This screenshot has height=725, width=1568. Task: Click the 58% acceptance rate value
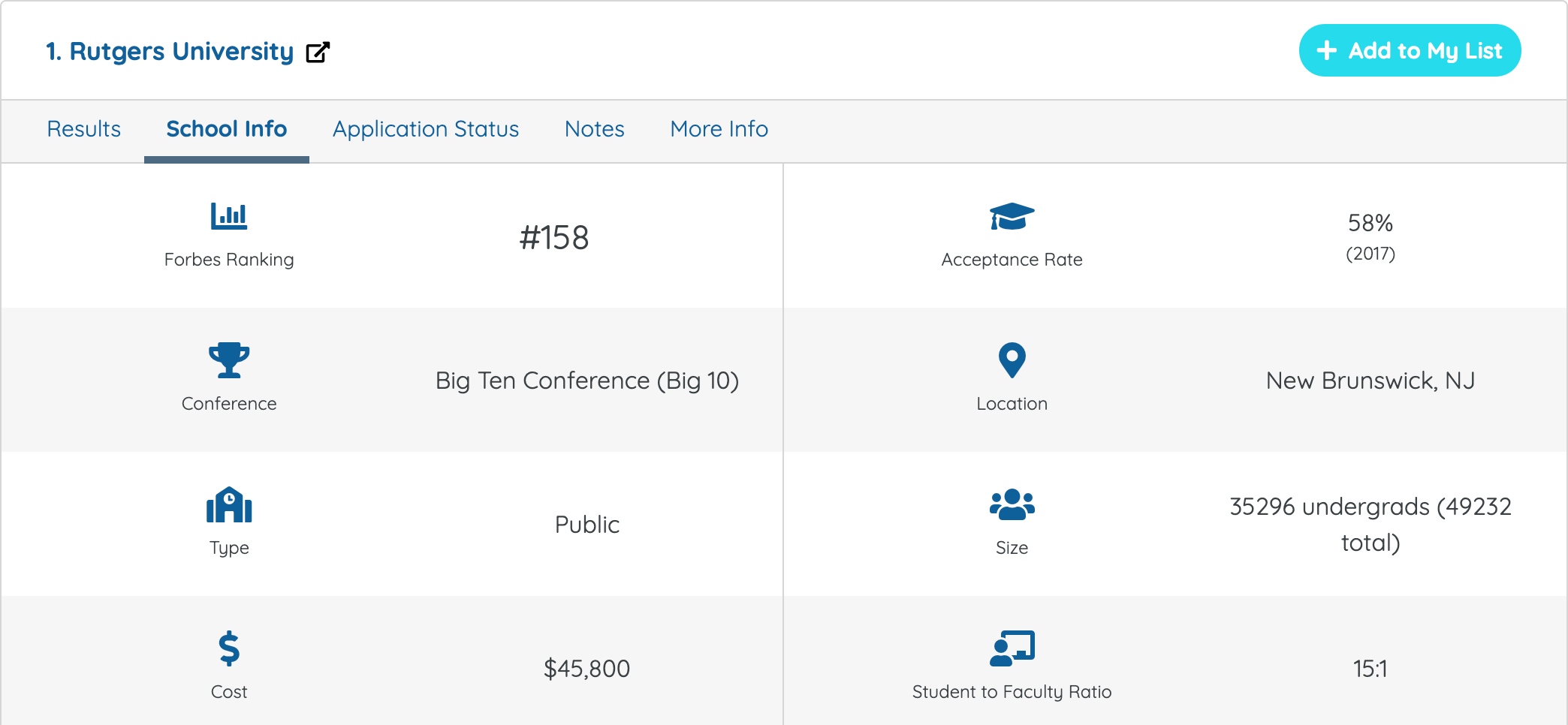[1370, 223]
